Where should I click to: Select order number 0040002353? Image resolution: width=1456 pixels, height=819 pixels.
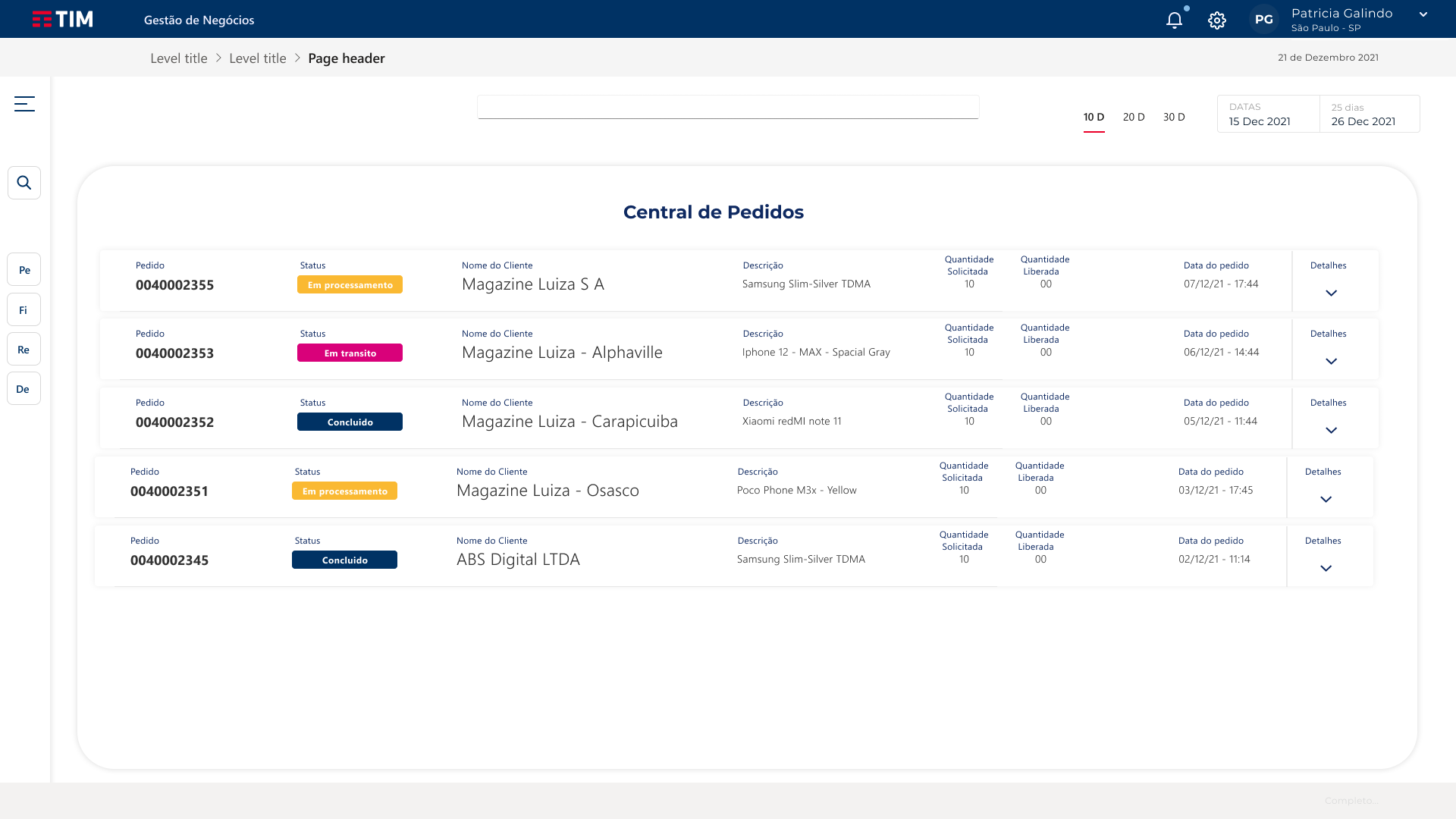coord(174,353)
